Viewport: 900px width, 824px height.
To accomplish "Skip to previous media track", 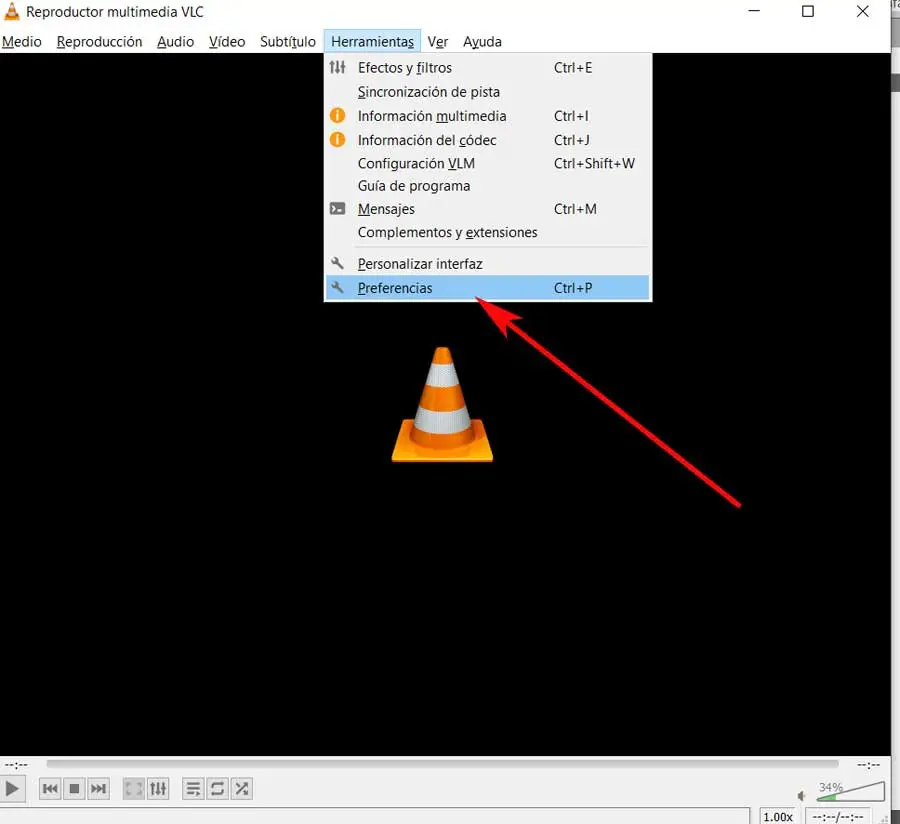I will [51, 788].
